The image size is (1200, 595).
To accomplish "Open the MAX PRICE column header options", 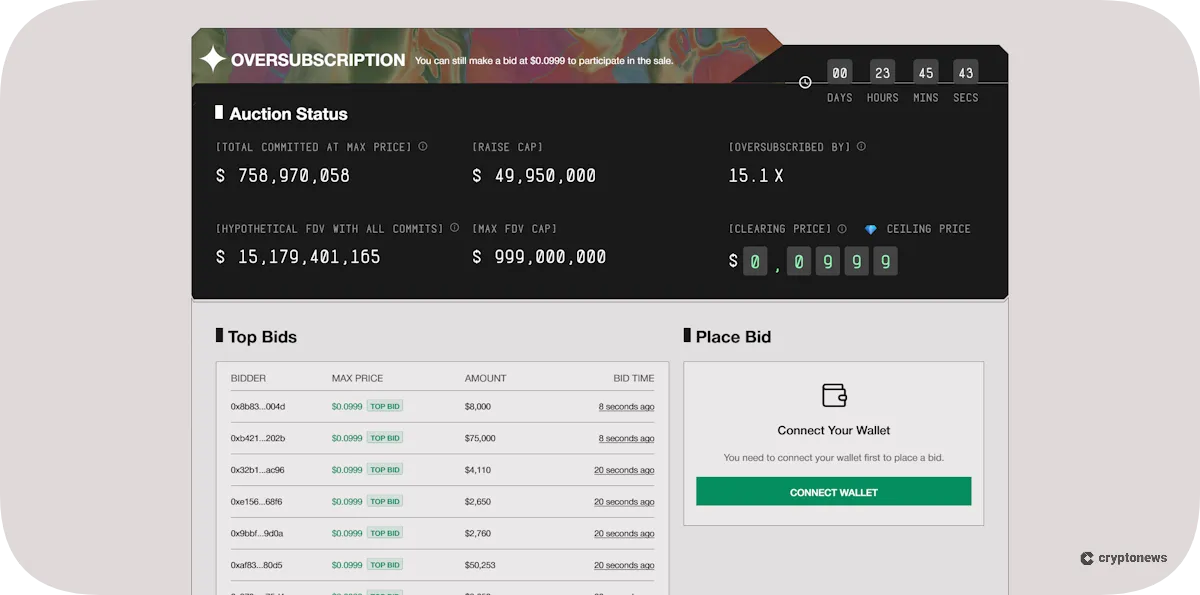I will click(x=357, y=378).
